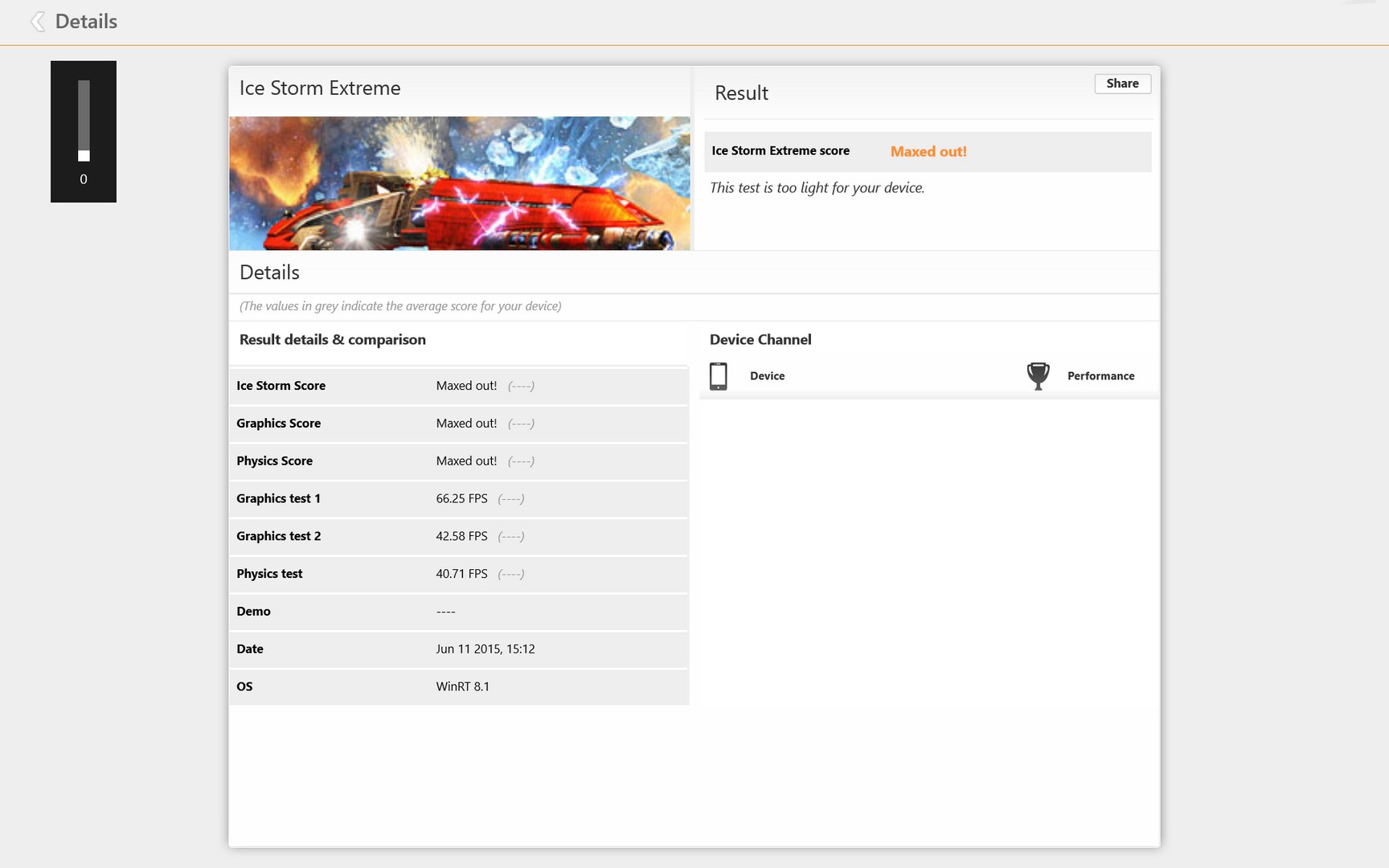Click the Ice Storm Extreme banner image
The height and width of the screenshot is (868, 1389).
coord(460,183)
